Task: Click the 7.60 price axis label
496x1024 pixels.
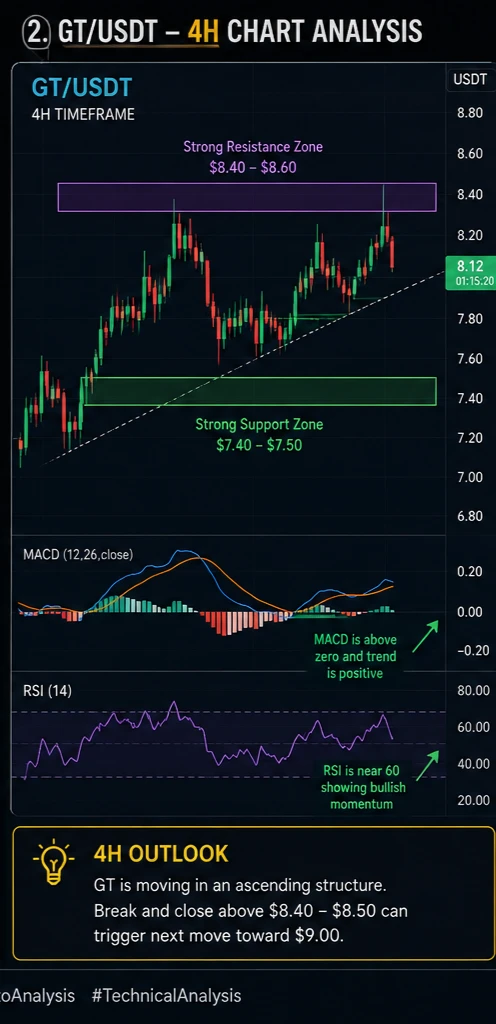Action: 470,359
